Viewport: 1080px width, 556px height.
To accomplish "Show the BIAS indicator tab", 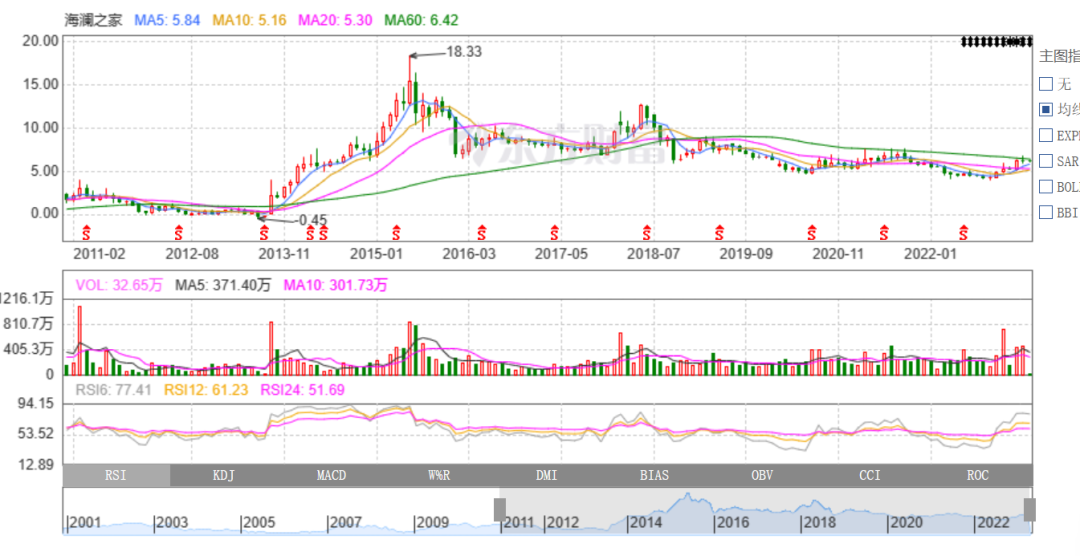I will [x=654, y=475].
